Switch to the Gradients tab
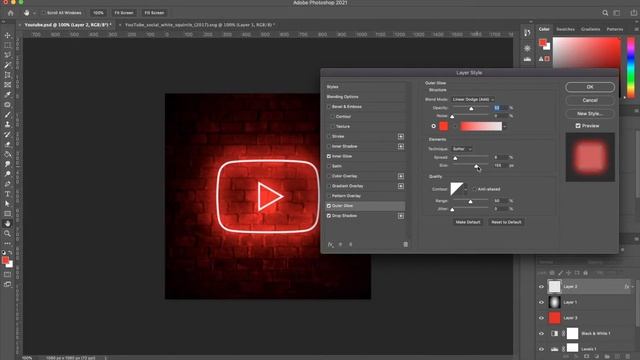This screenshot has width=640, height=360. [590, 29]
